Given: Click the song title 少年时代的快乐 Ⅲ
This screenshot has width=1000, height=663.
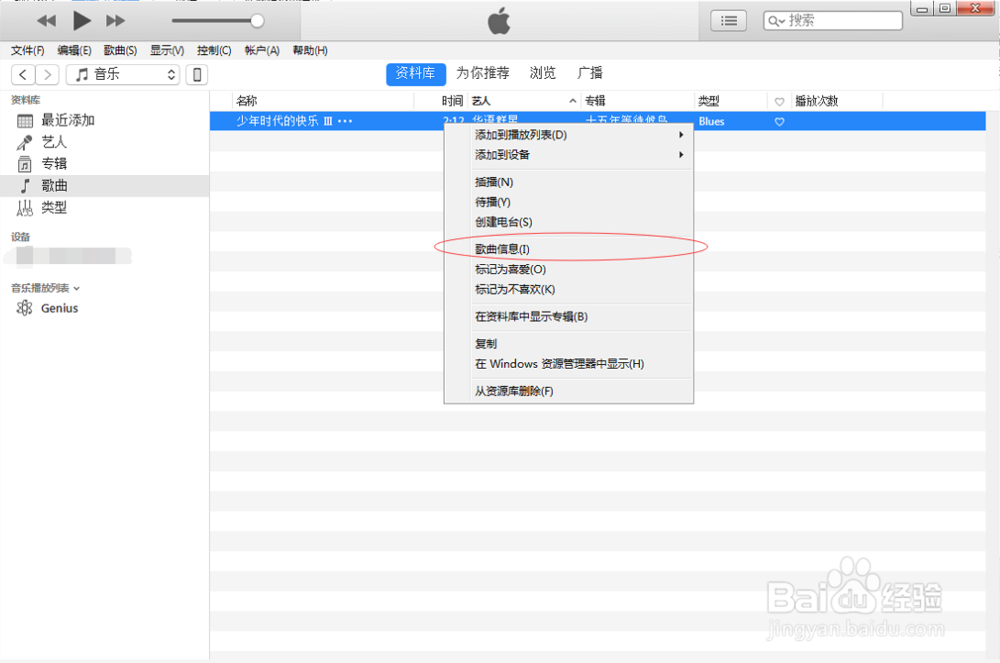Looking at the screenshot, I should click(x=284, y=121).
